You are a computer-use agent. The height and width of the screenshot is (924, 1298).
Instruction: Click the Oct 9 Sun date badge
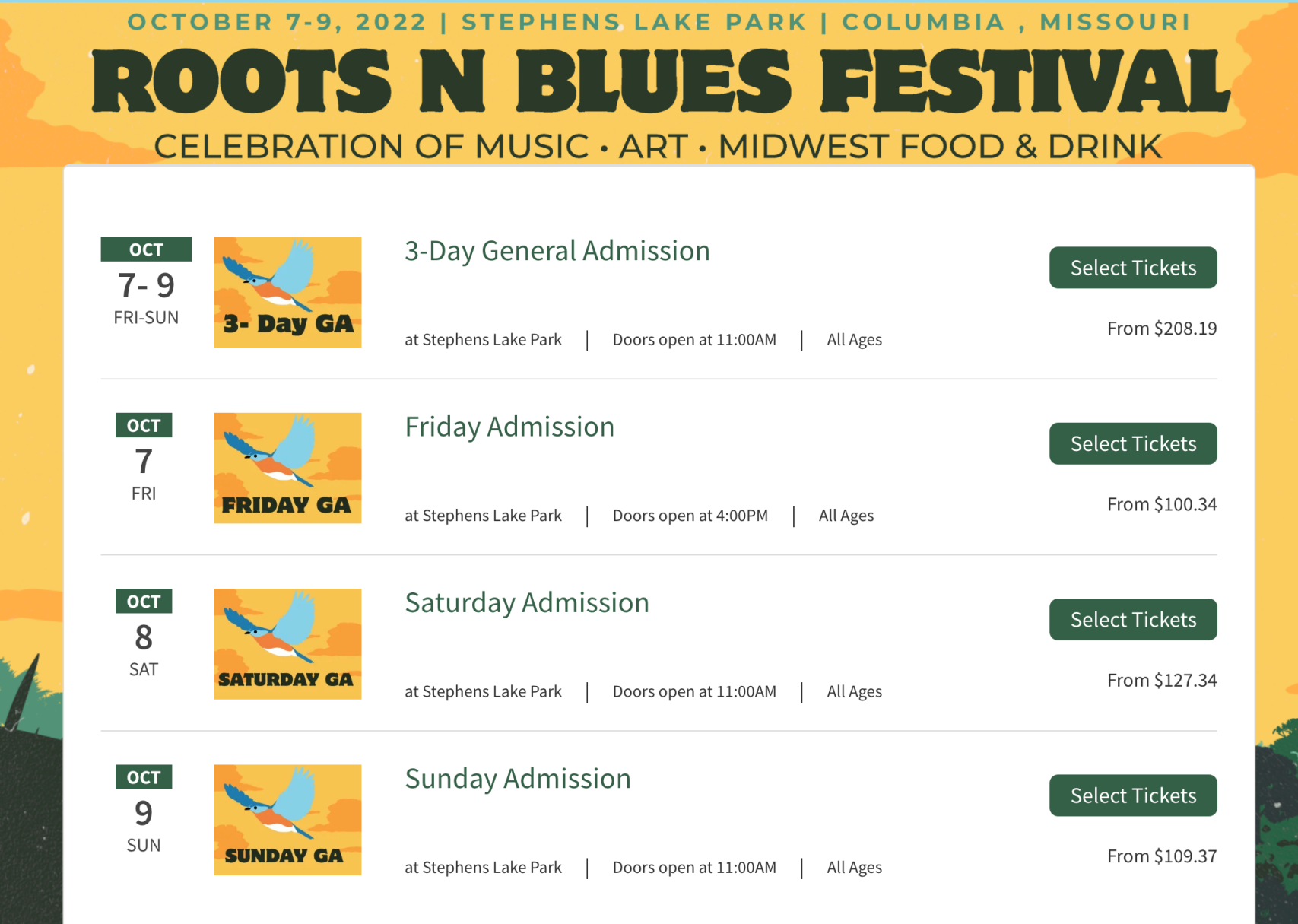coord(144,811)
